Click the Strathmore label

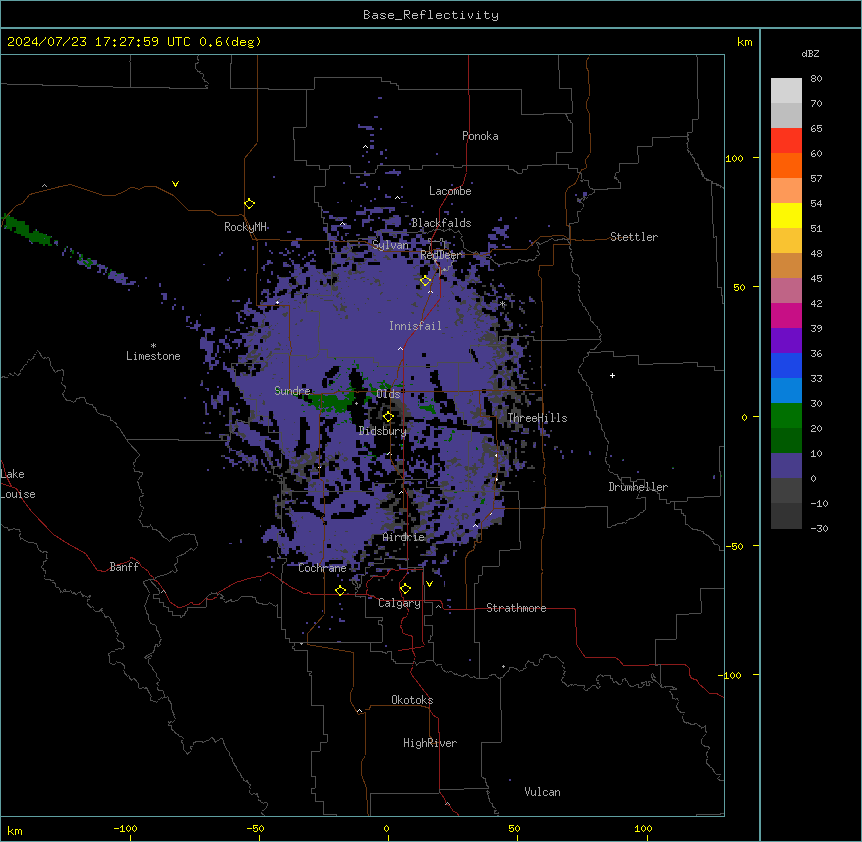(516, 608)
